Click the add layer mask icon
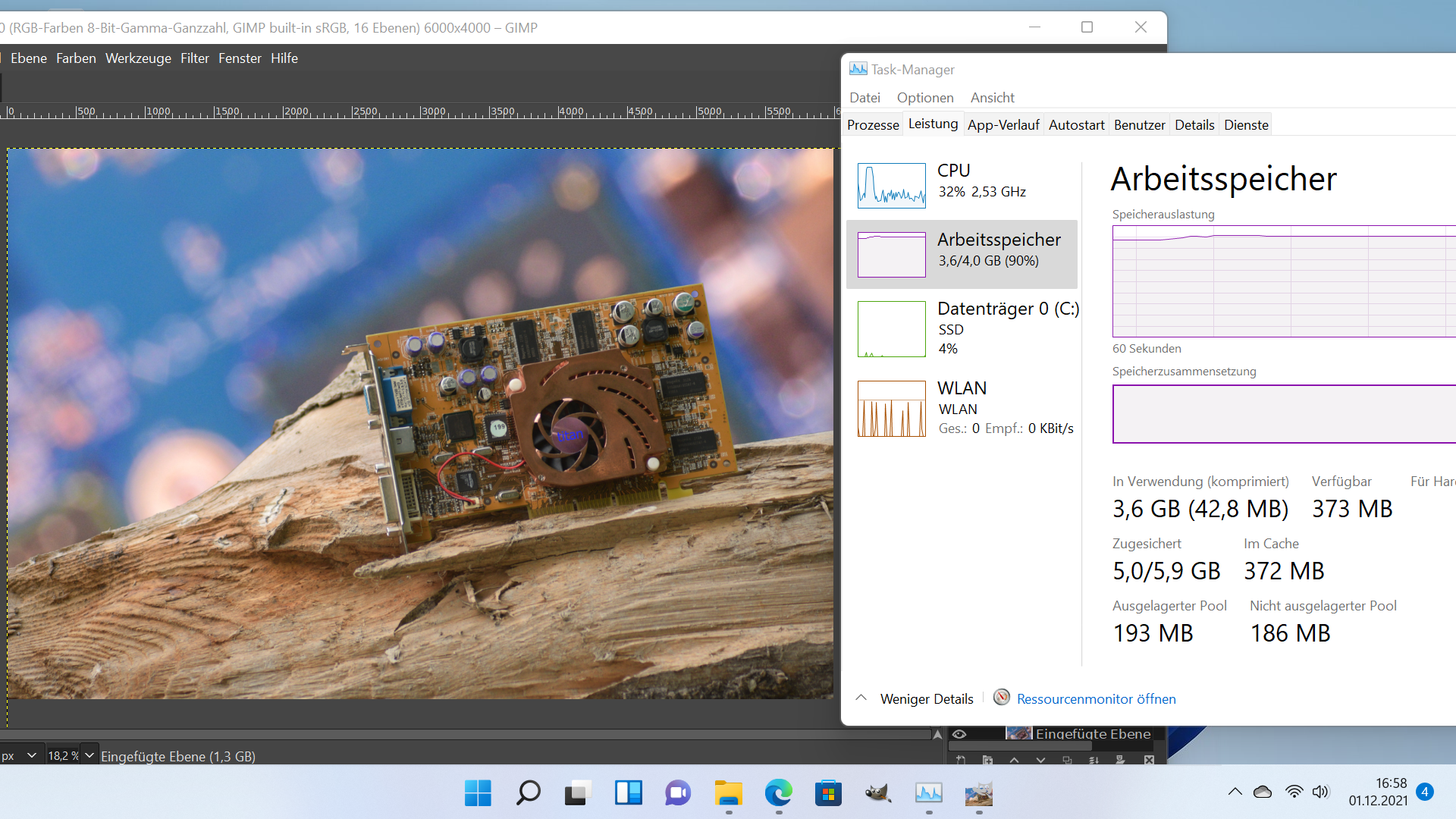The image size is (1456, 819). (1120, 760)
